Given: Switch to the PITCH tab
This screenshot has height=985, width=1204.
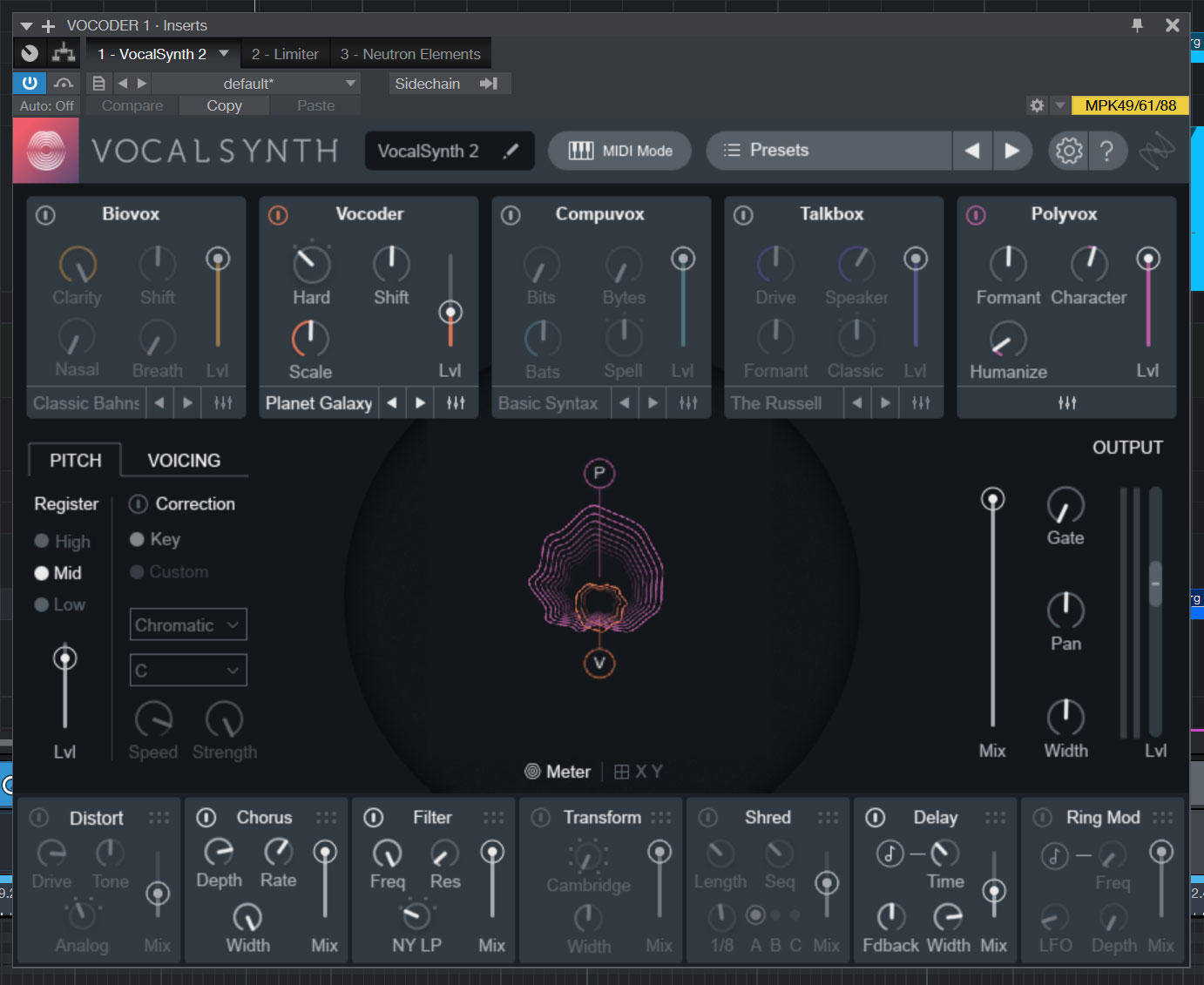Looking at the screenshot, I should (x=75, y=460).
